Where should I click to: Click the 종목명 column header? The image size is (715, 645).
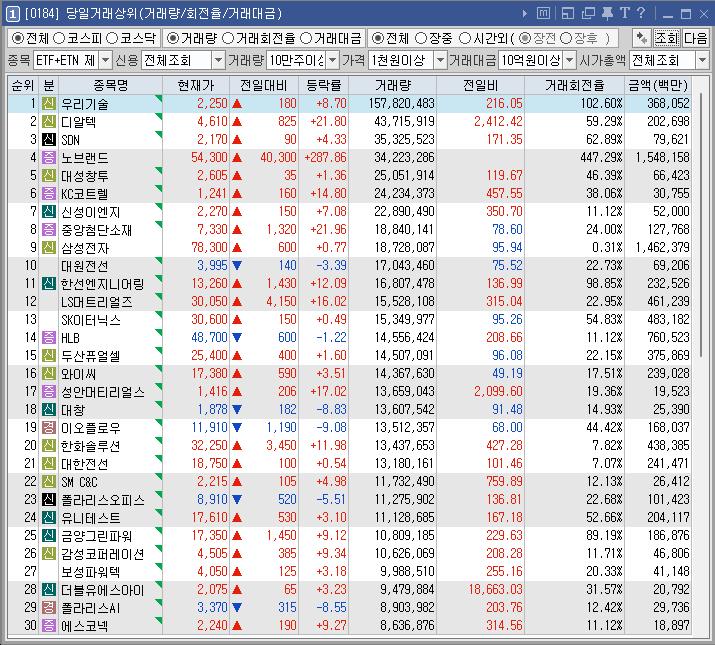point(110,85)
